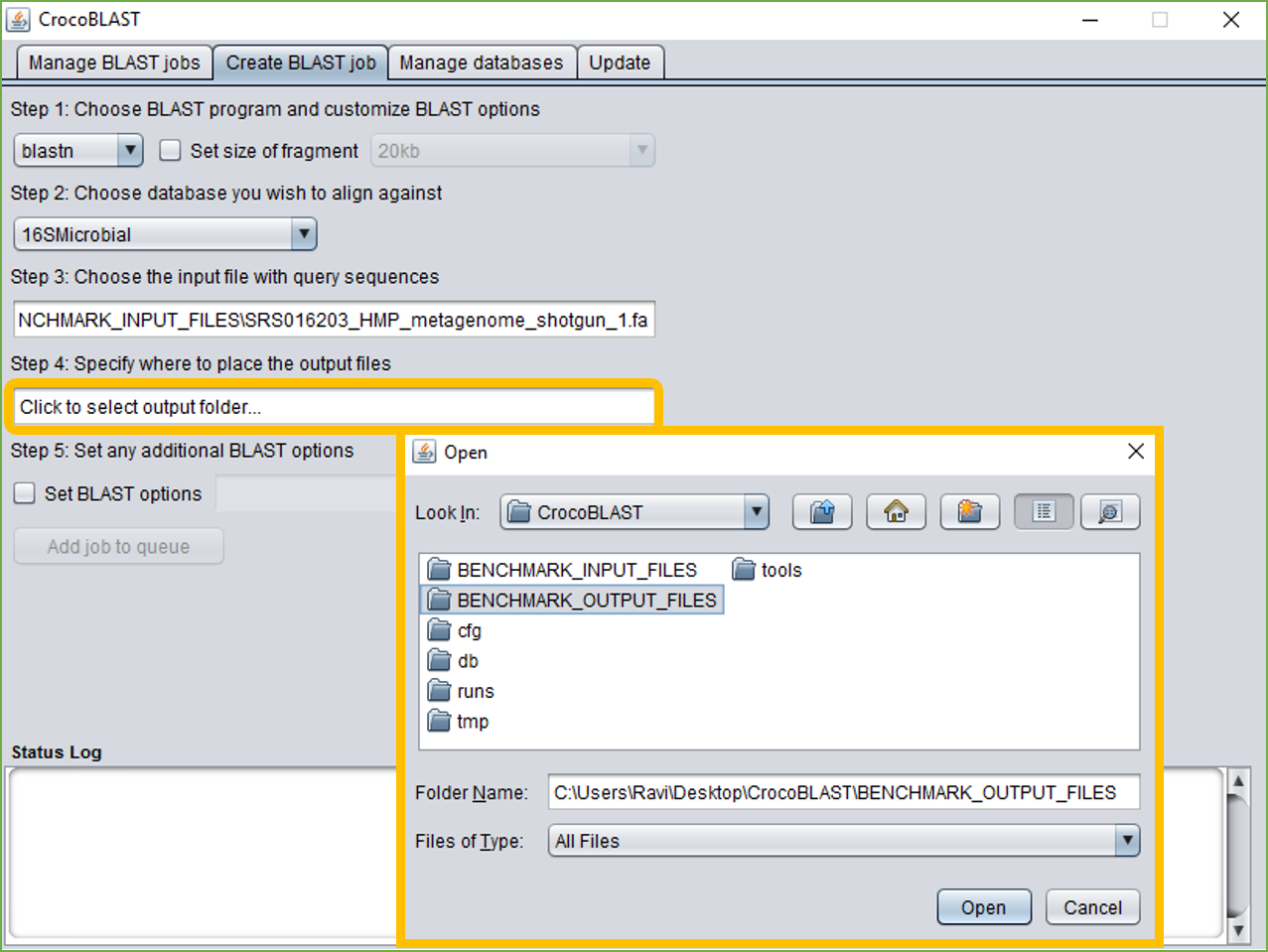Switch to Manage BLAST jobs tab
This screenshot has width=1268, height=952.
click(114, 63)
